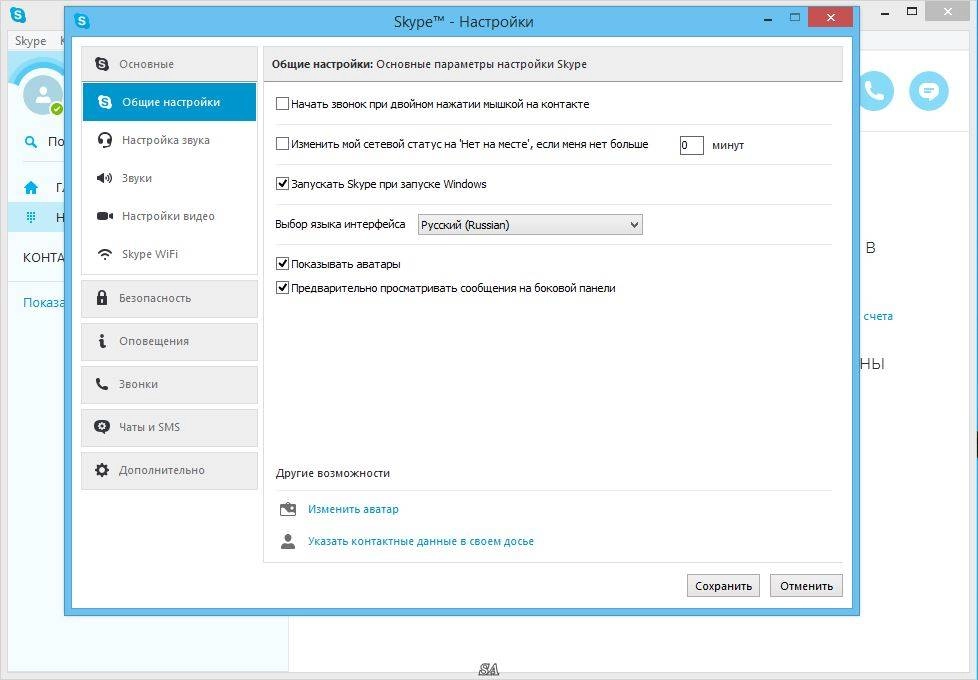Screen dimensions: 978x680
Task: Enable call on double-click checkbox
Action: pos(282,104)
